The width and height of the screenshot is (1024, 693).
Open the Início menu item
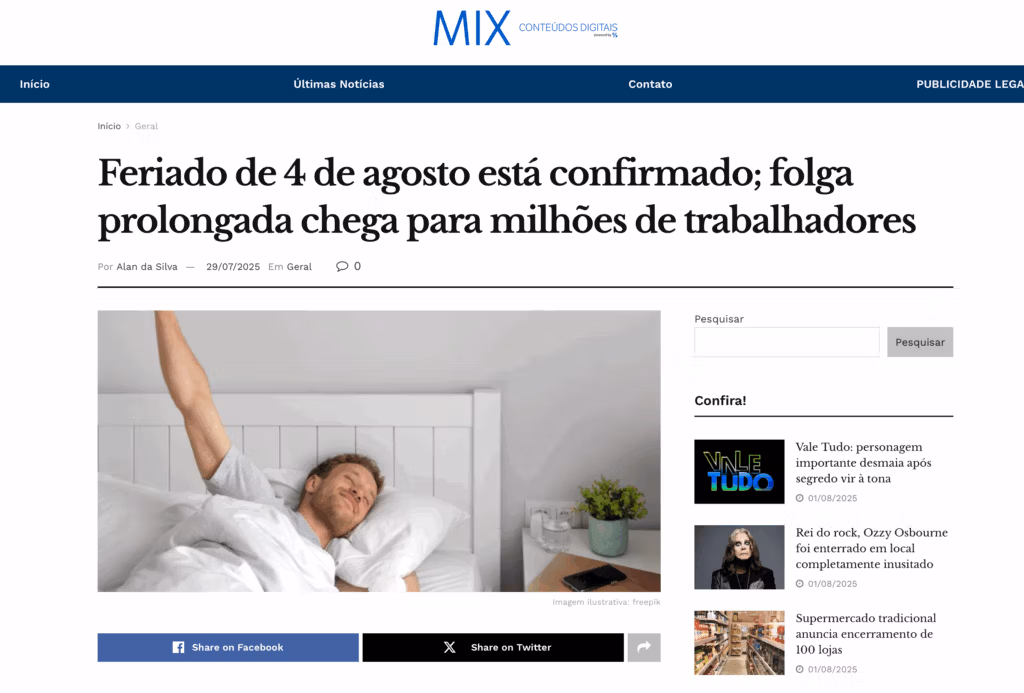(35, 84)
